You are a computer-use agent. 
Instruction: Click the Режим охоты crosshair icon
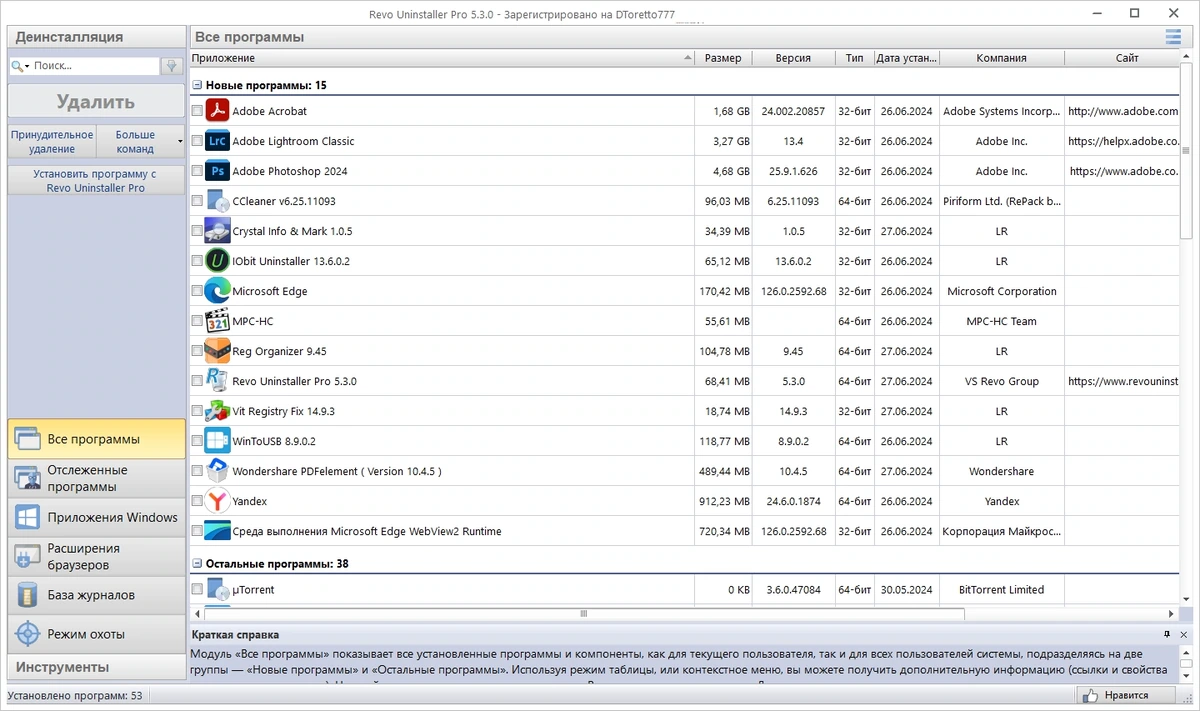click(26, 634)
